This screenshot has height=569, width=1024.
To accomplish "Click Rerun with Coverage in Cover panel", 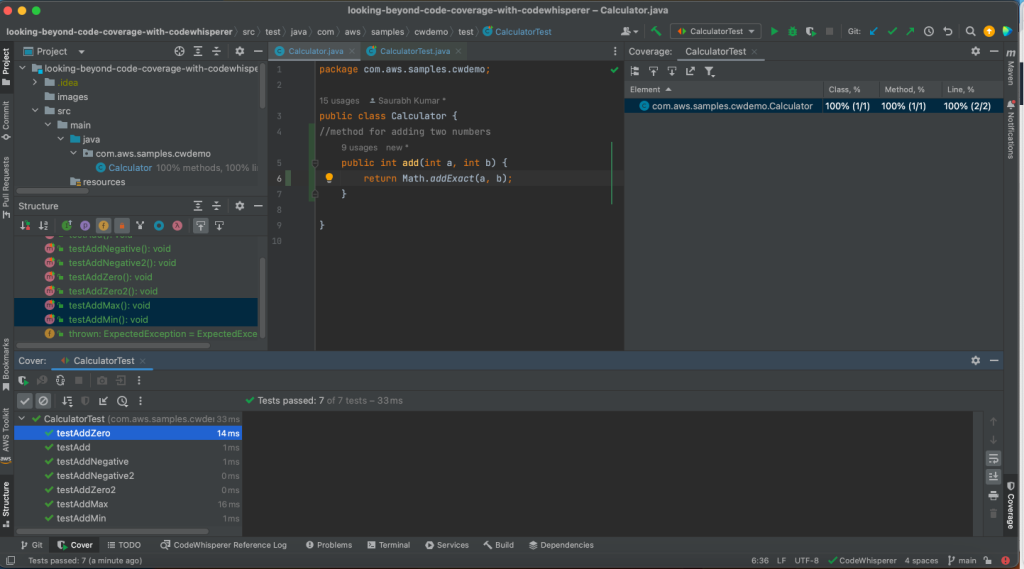I will tap(24, 380).
